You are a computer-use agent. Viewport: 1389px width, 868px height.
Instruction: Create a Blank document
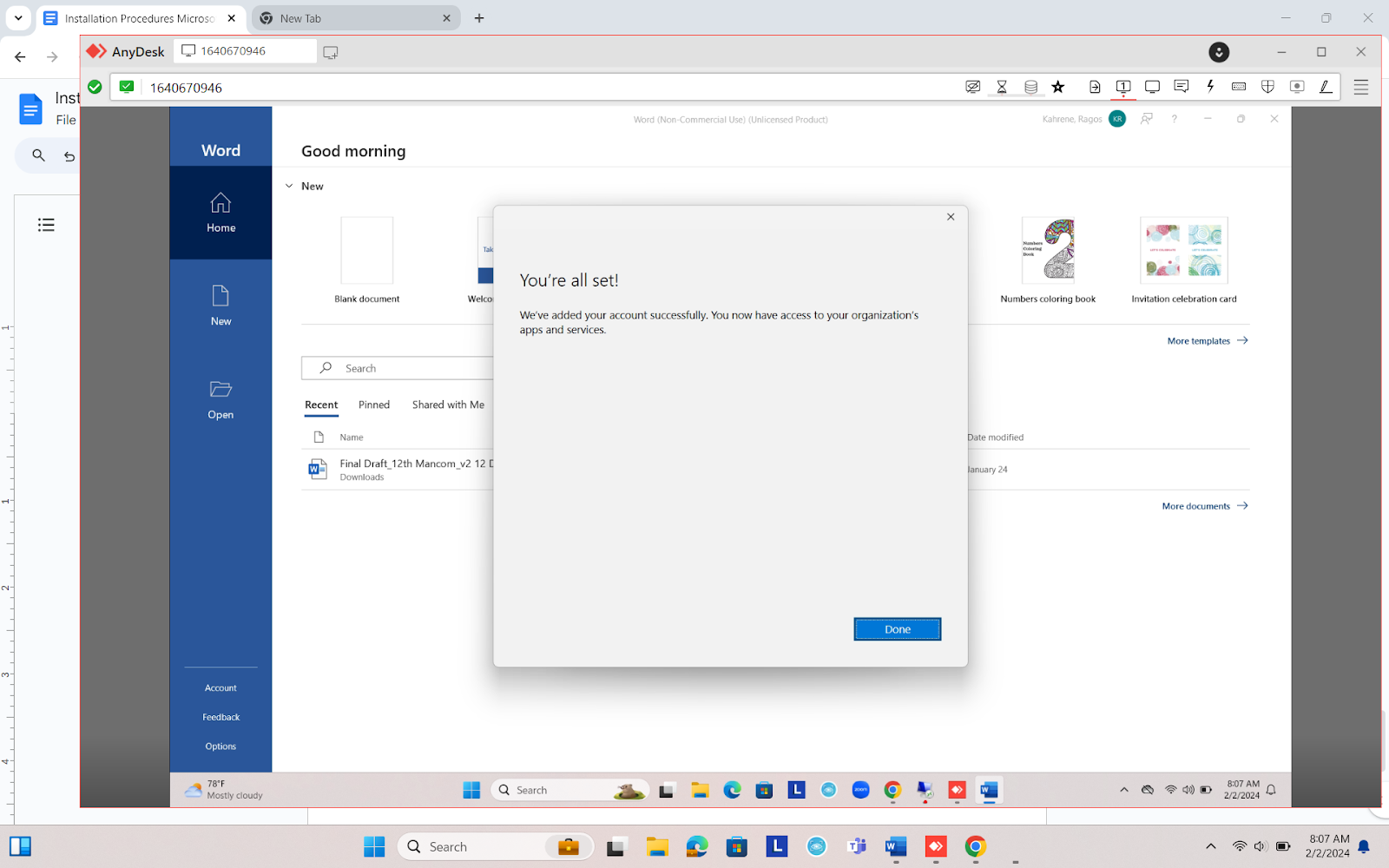[366, 260]
